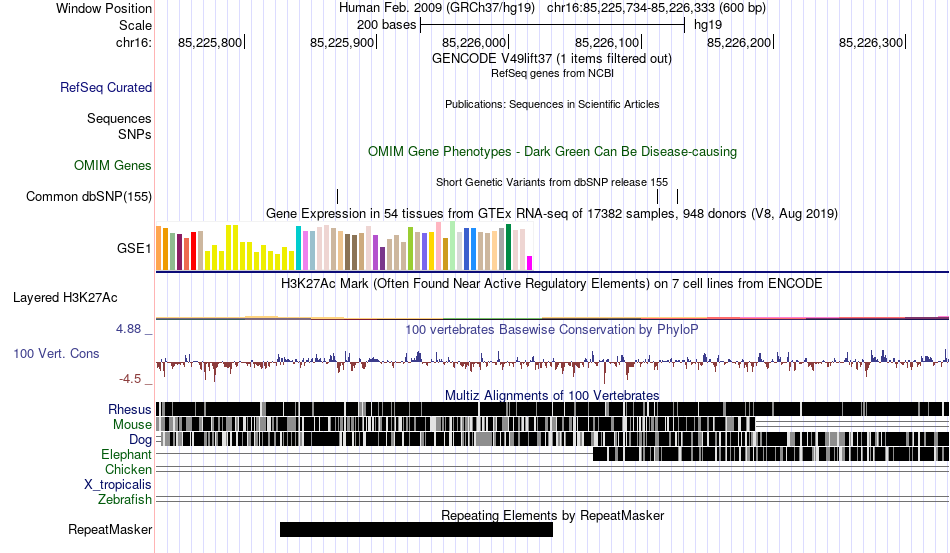The image size is (950, 553).
Task: Click the dark green bar in GSE1 chart
Action: (508, 247)
